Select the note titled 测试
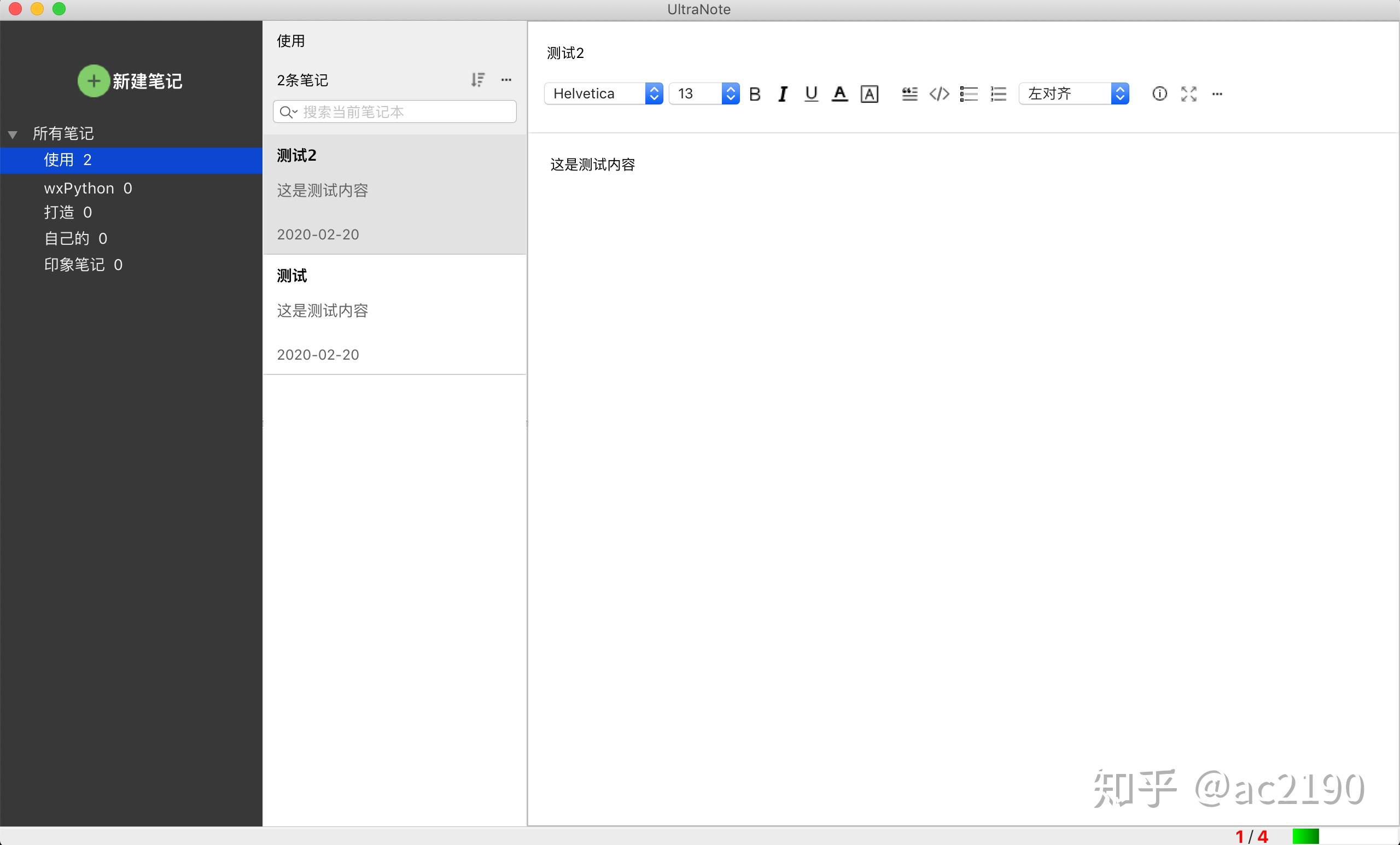 394,312
